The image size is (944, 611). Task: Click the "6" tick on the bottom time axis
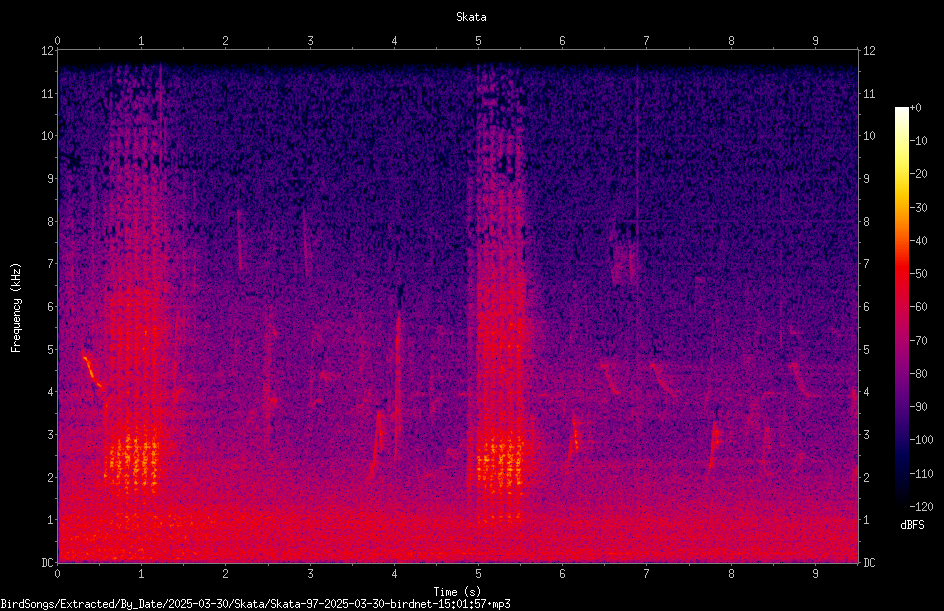[562, 574]
